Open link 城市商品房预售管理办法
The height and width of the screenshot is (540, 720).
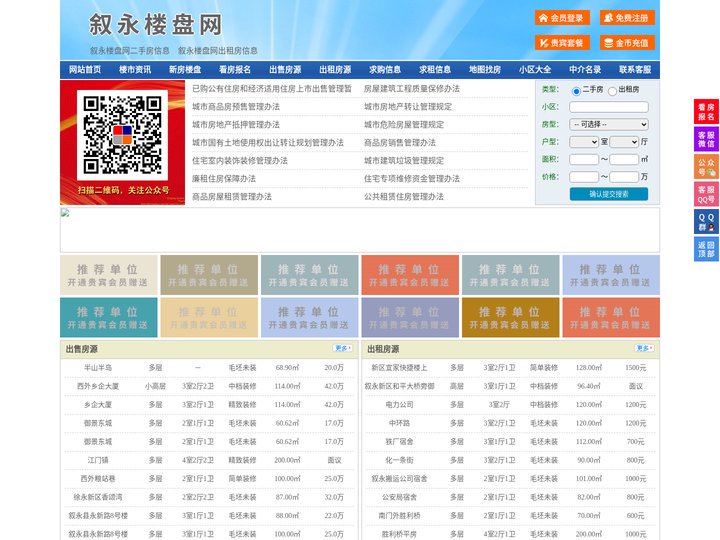[x=236, y=107]
